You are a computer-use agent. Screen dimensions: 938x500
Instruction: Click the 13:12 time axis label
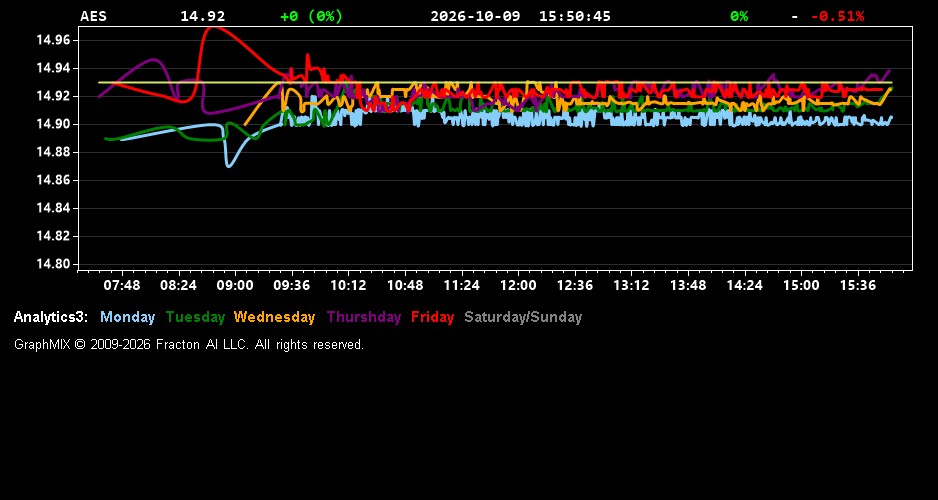[632, 286]
